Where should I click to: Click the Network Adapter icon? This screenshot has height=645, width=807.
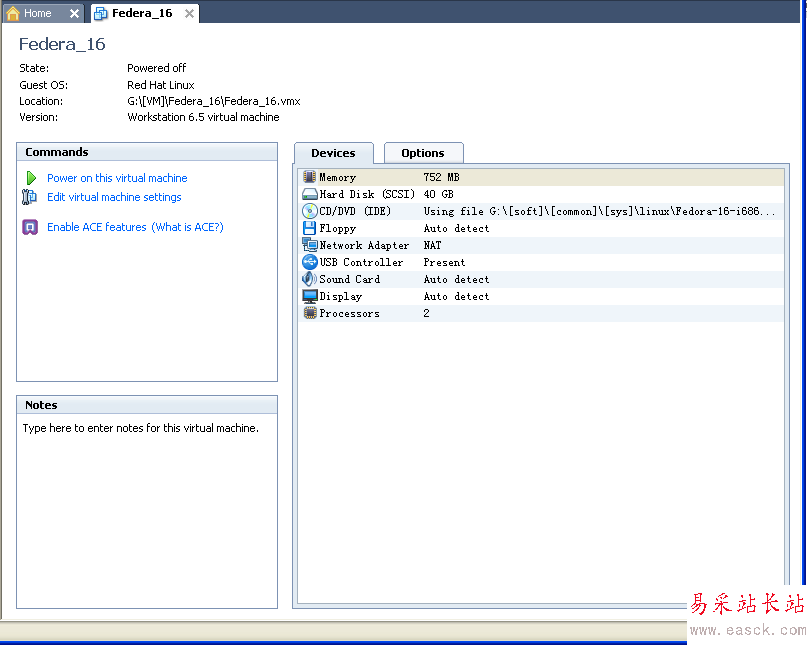(309, 245)
